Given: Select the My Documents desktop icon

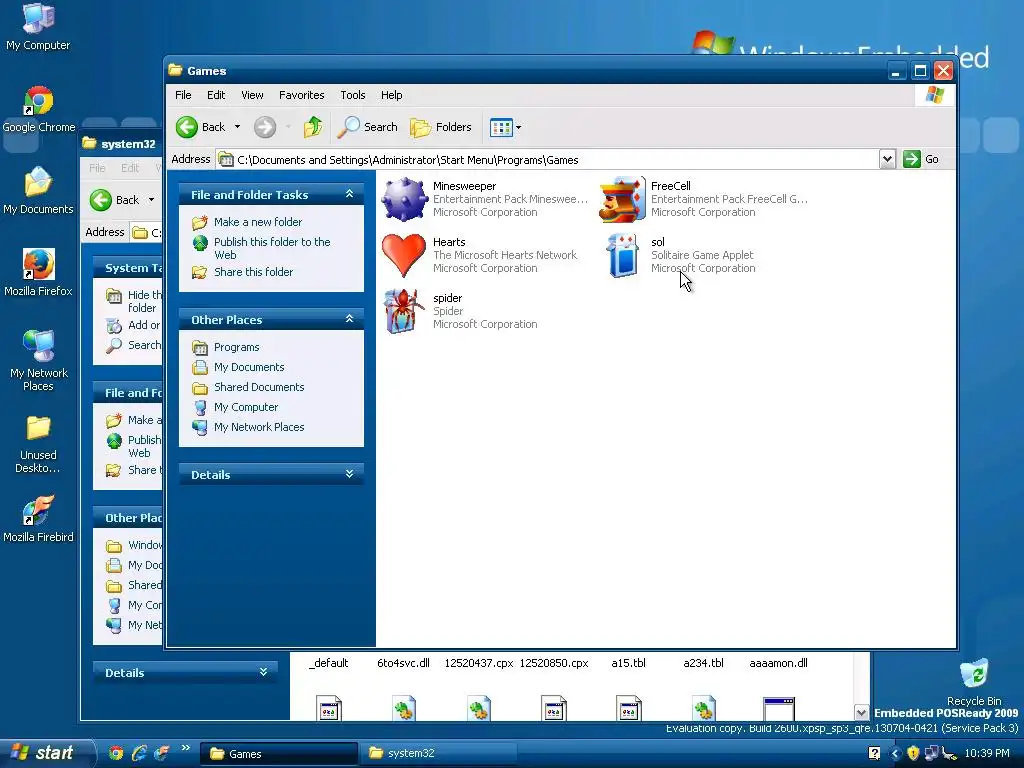Looking at the screenshot, I should click(38, 191).
